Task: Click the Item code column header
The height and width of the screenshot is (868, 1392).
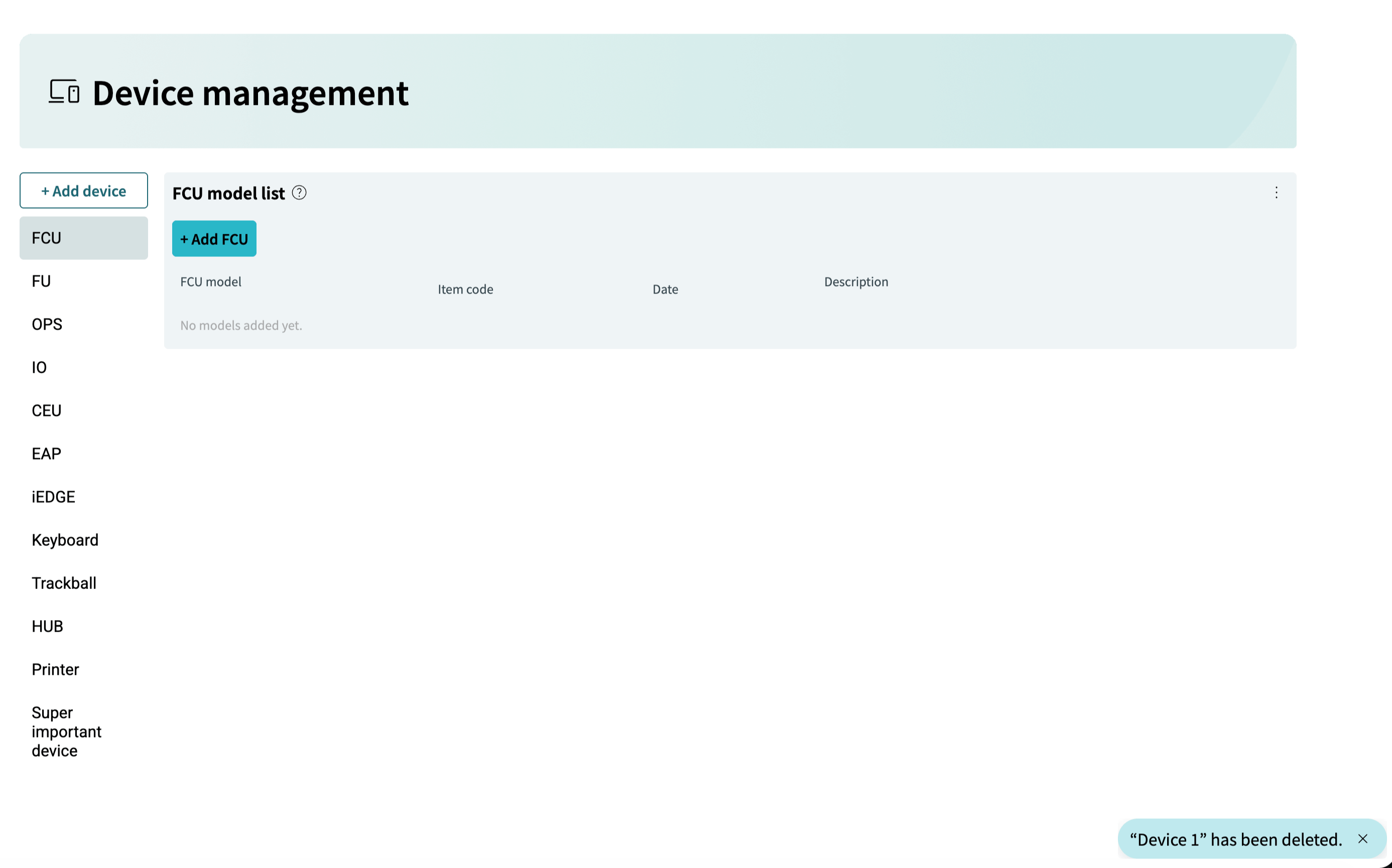Action: pos(465,290)
